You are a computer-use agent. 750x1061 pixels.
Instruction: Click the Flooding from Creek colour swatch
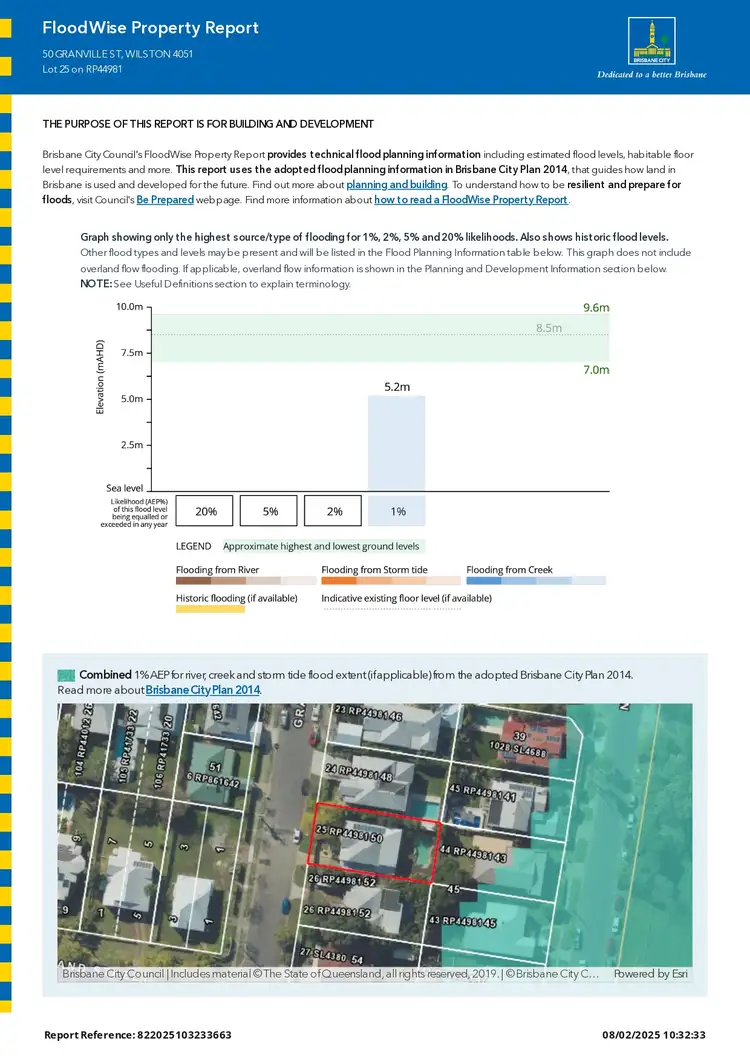pos(535,580)
